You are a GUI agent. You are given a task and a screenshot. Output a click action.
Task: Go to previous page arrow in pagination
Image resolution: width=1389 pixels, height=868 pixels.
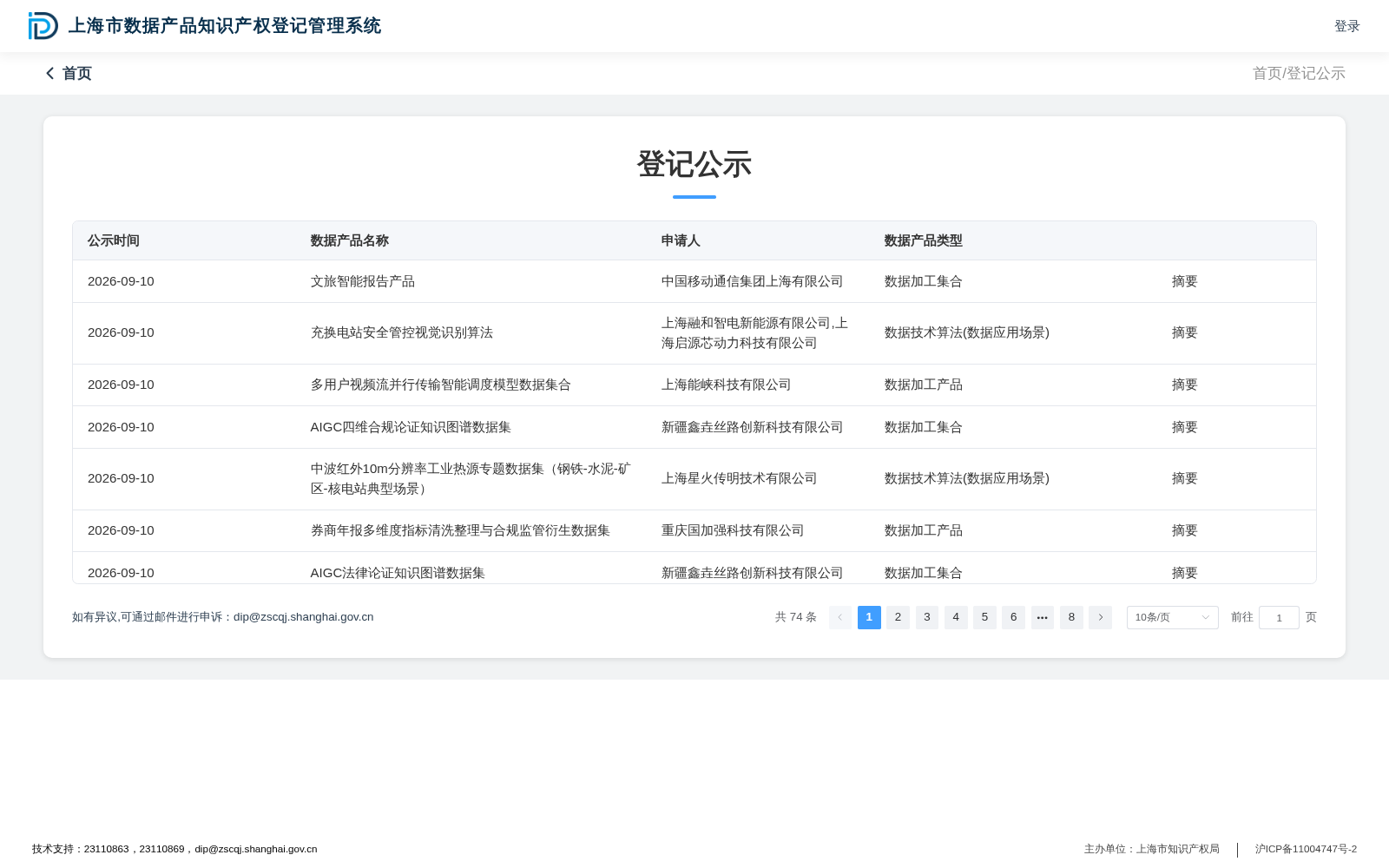tap(840, 617)
